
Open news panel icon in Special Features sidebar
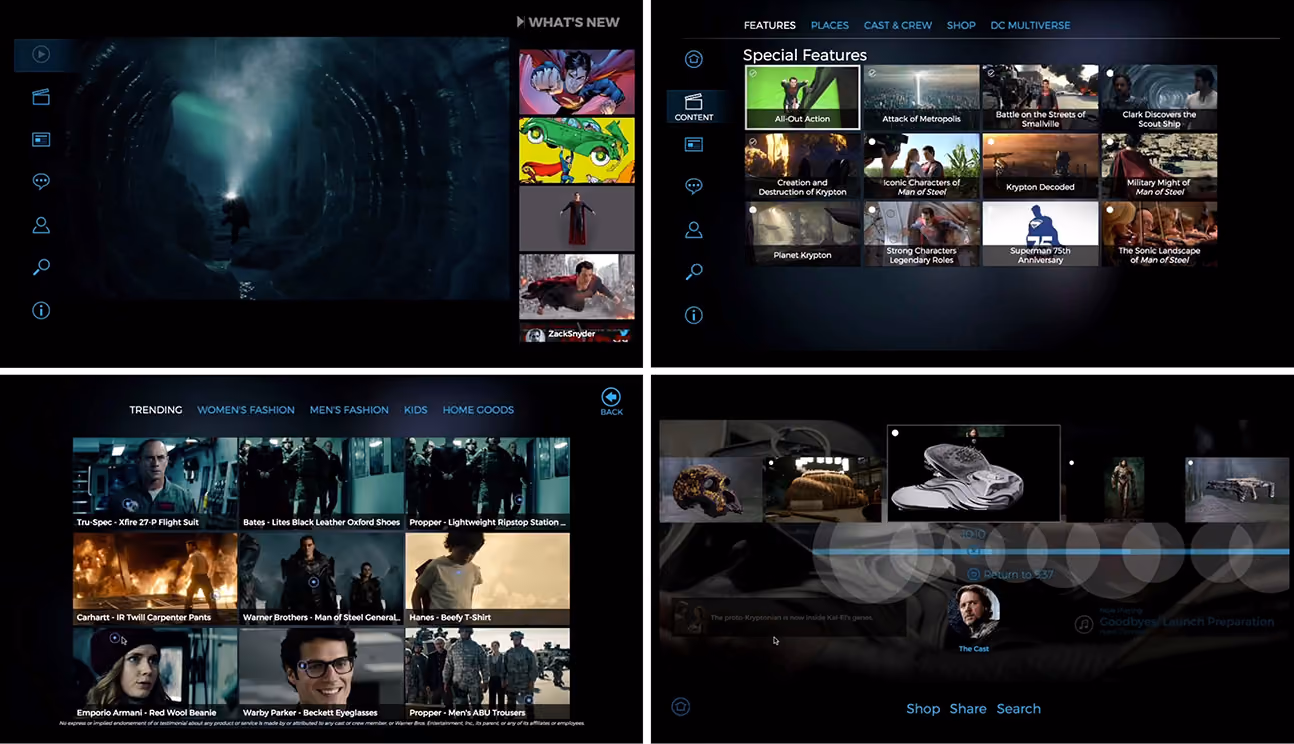694,145
